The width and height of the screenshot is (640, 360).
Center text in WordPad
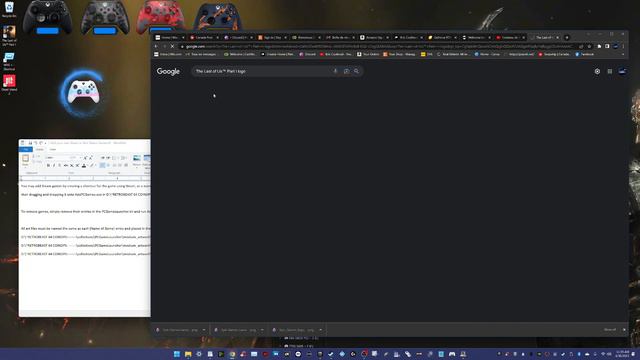109,165
